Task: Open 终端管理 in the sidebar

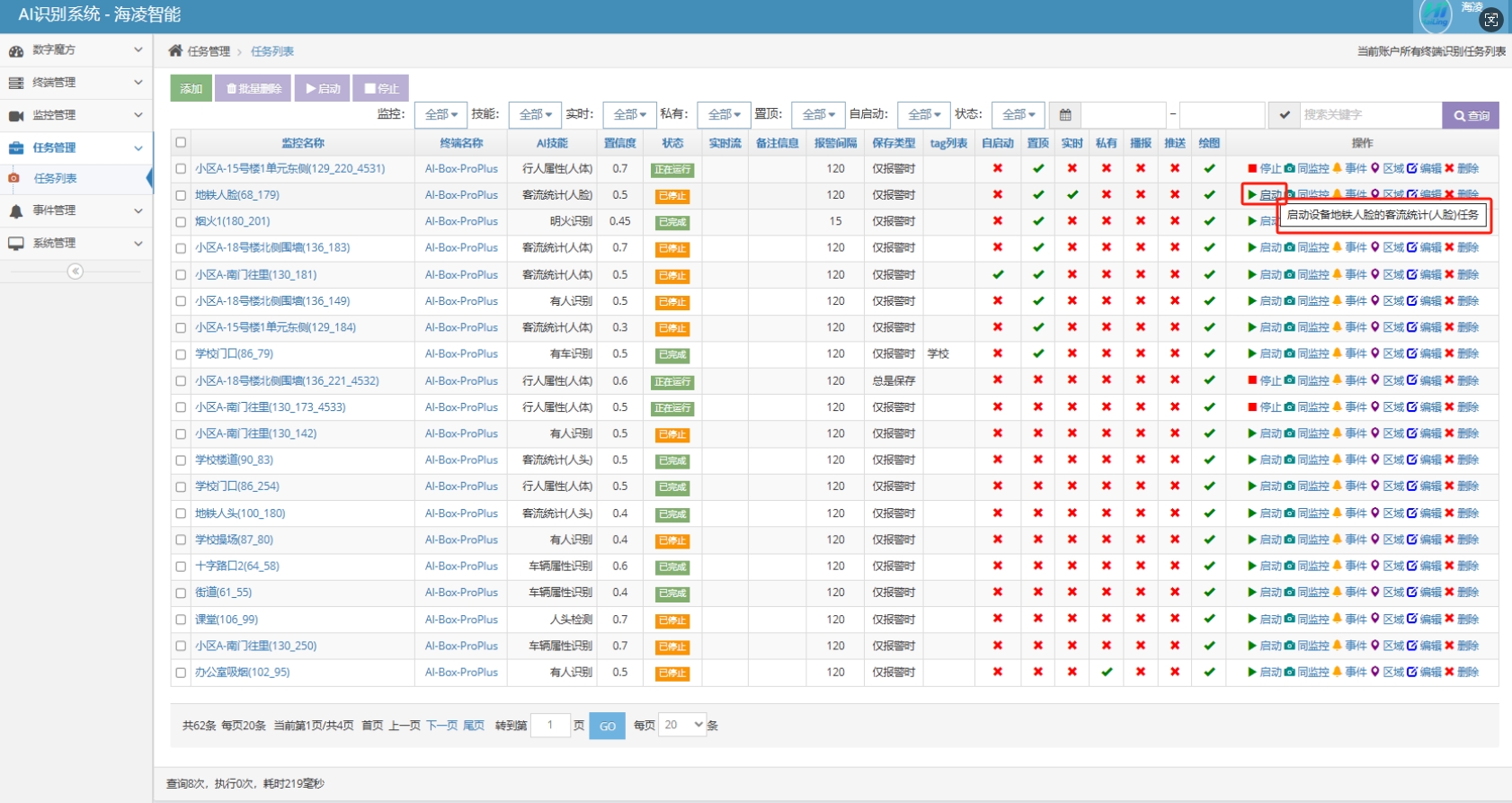Action: (x=76, y=82)
